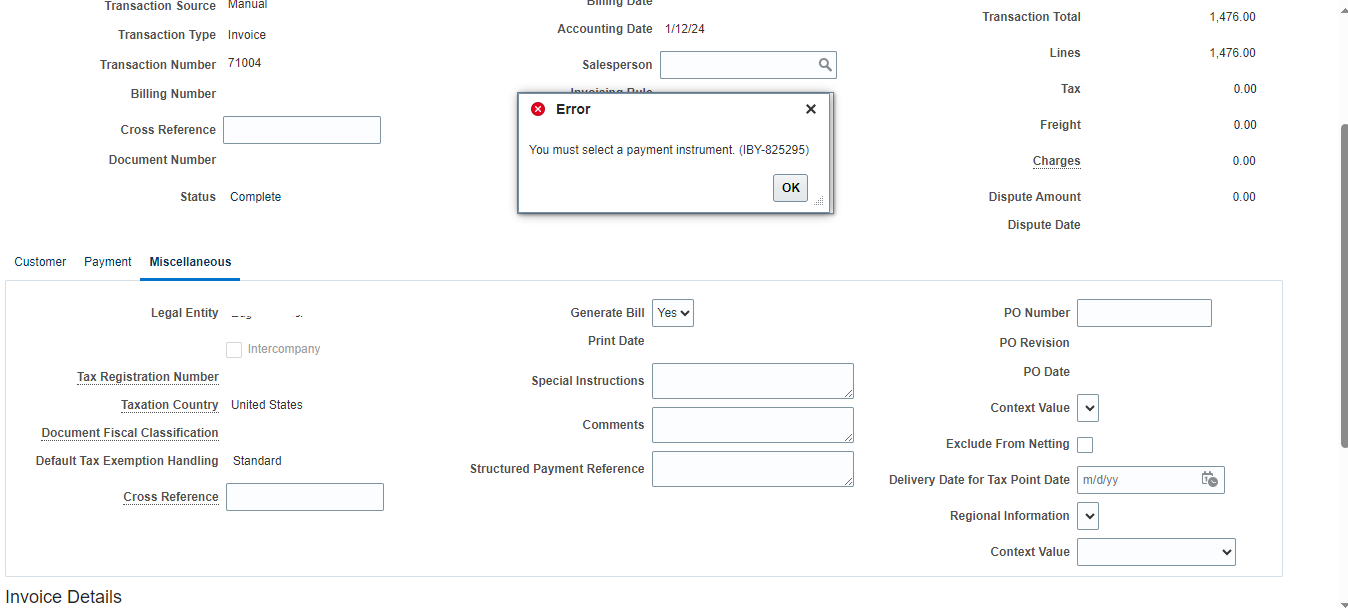This screenshot has width=1348, height=608.
Task: Open the Context Value dropdown near PO Date
Action: point(1087,408)
